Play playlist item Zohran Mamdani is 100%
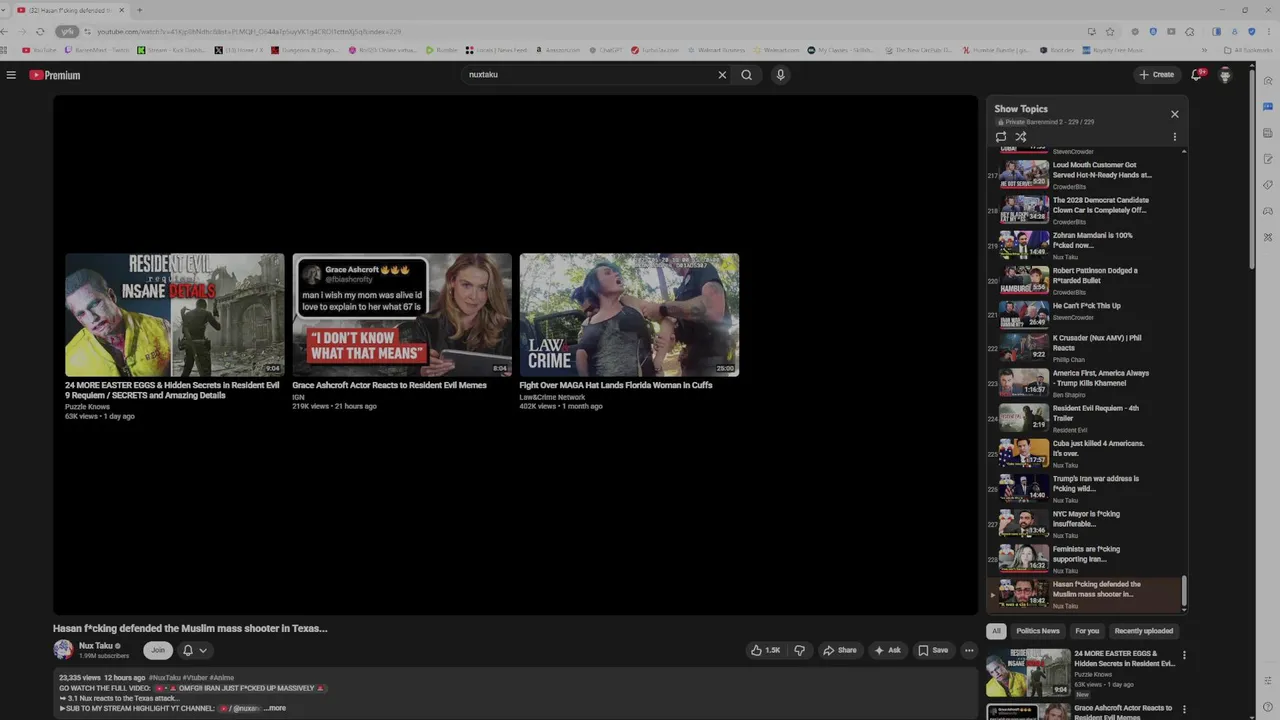 (x=1085, y=244)
